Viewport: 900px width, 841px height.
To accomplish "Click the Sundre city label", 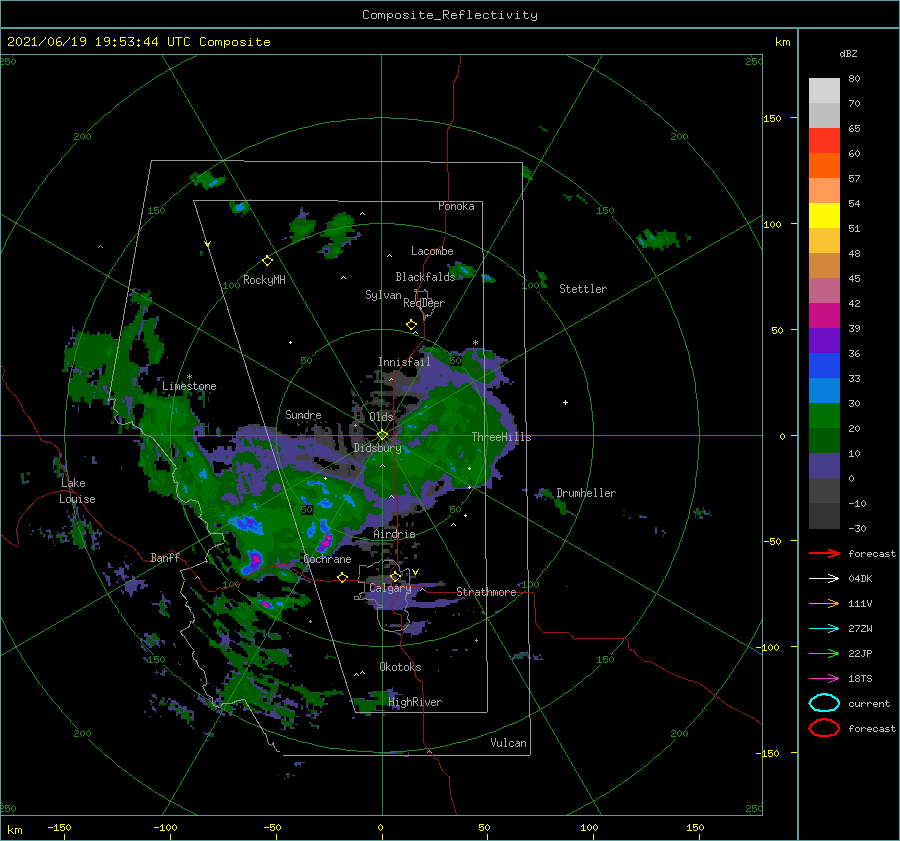I will (303, 414).
